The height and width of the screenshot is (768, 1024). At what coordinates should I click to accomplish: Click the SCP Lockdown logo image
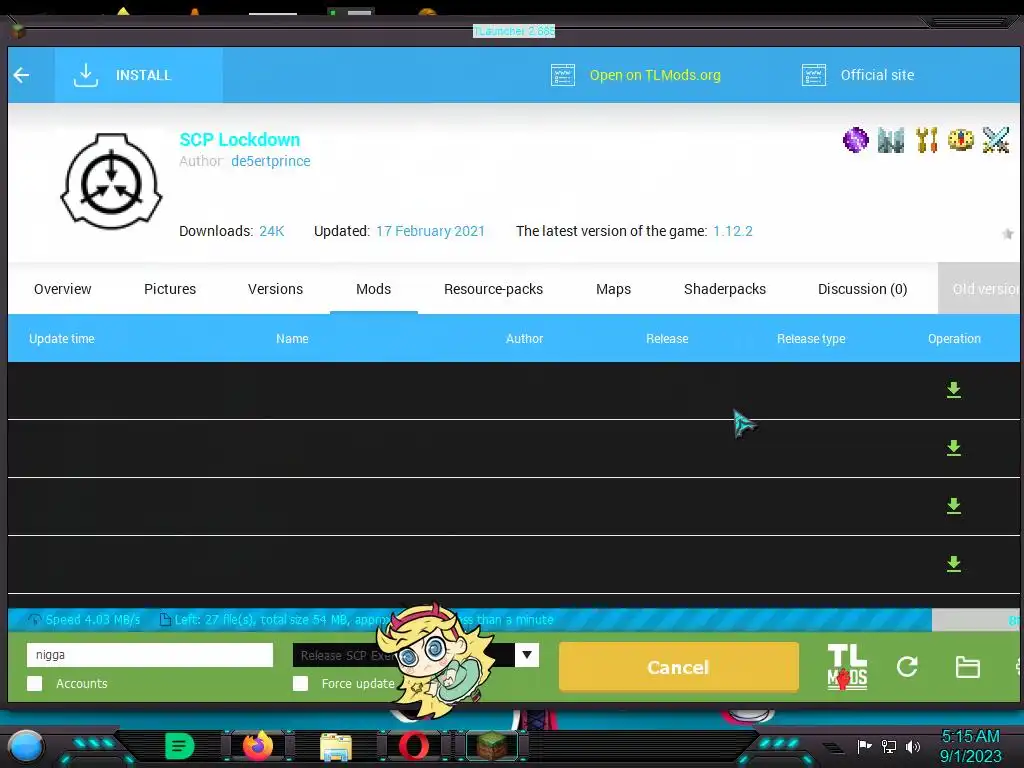coord(111,182)
